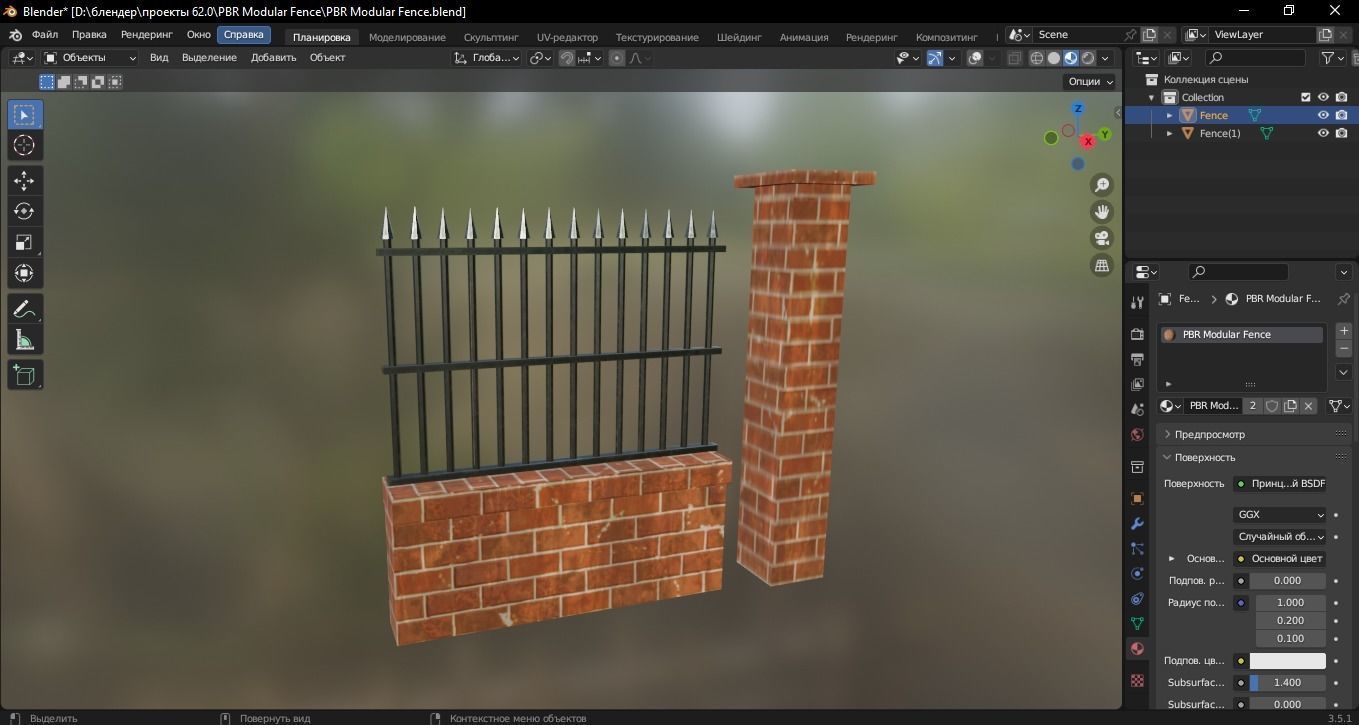The image size is (1359, 725).
Task: Open the transform orientation dropdown
Action: pyautogui.click(x=487, y=58)
